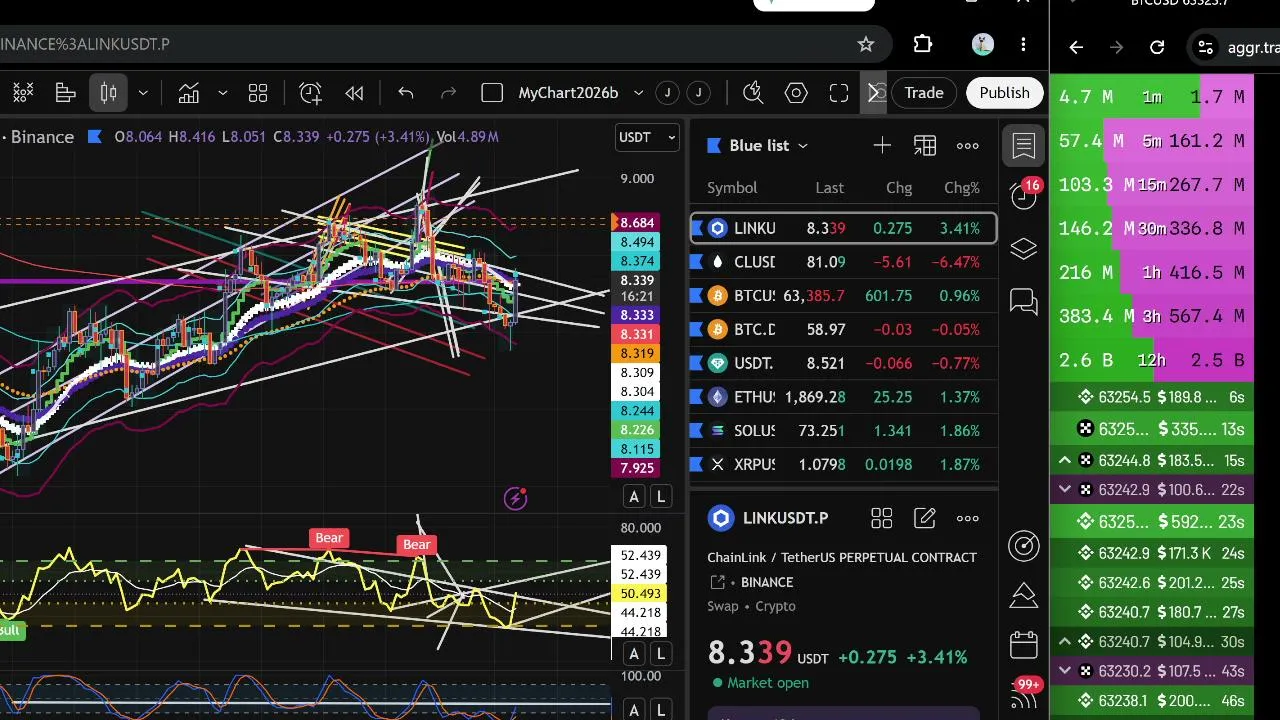Viewport: 1280px width, 720px height.
Task: Open the calendar icon in right sidebar
Action: (x=1024, y=645)
